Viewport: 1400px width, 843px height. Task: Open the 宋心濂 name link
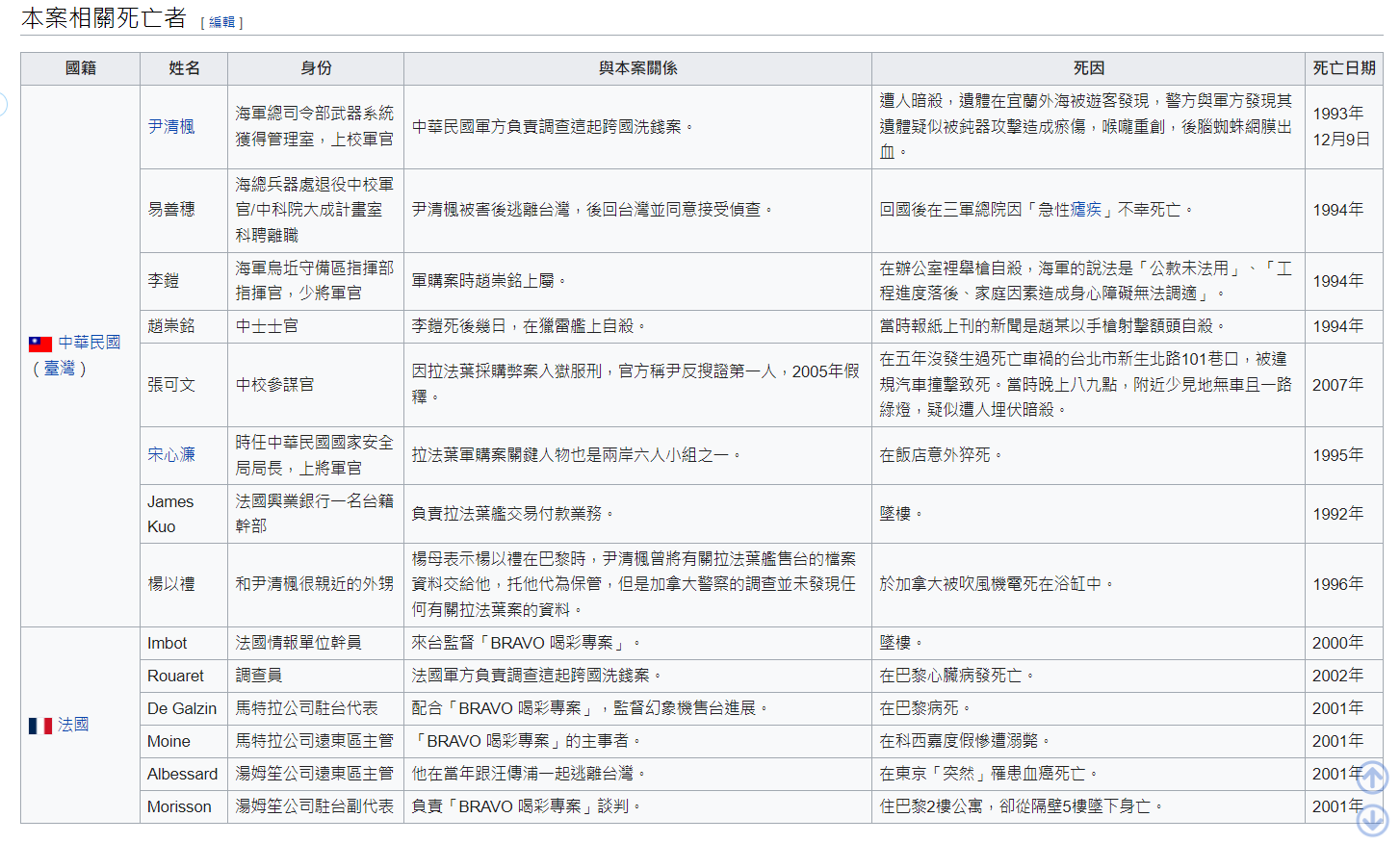(x=171, y=455)
